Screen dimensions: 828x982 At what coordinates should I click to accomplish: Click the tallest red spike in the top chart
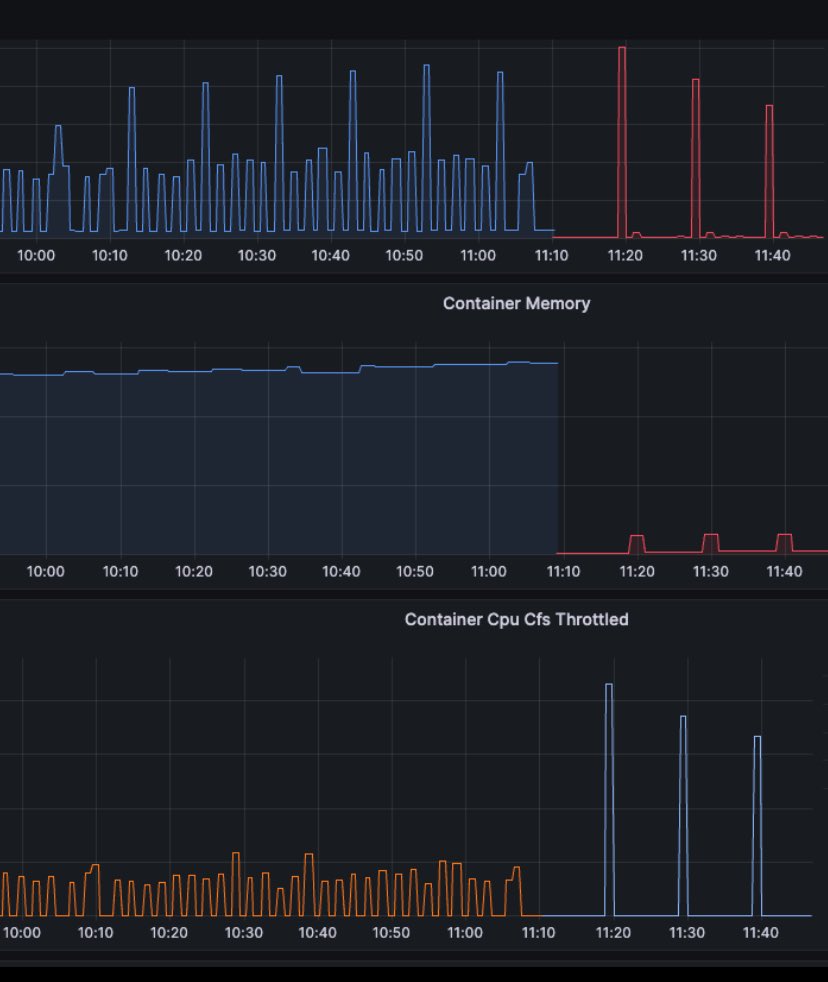pyautogui.click(x=622, y=142)
